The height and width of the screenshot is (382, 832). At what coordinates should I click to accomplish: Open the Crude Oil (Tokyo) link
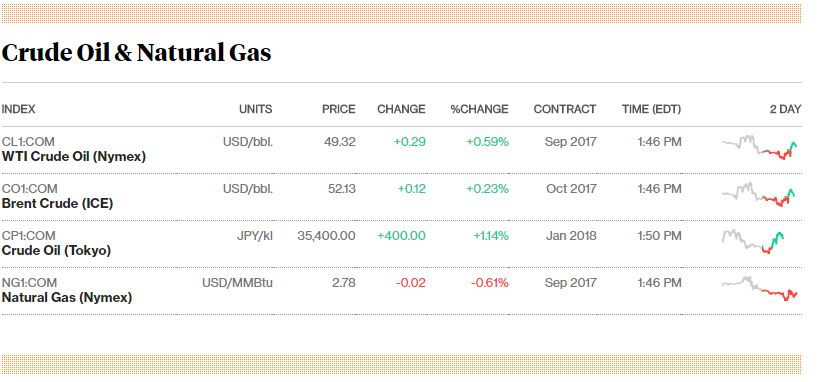tap(56, 250)
